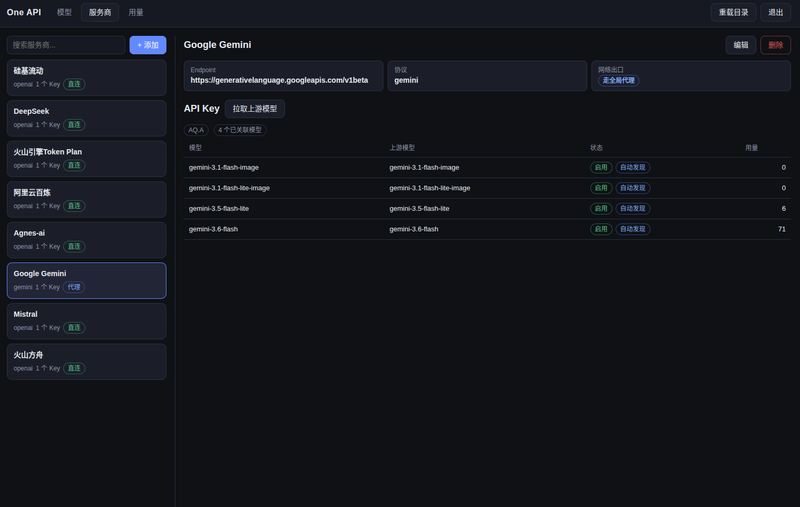This screenshot has height=507, width=800.
Task: Click usage value 6 for gemini-3.5-flash-lite
Action: (x=784, y=209)
